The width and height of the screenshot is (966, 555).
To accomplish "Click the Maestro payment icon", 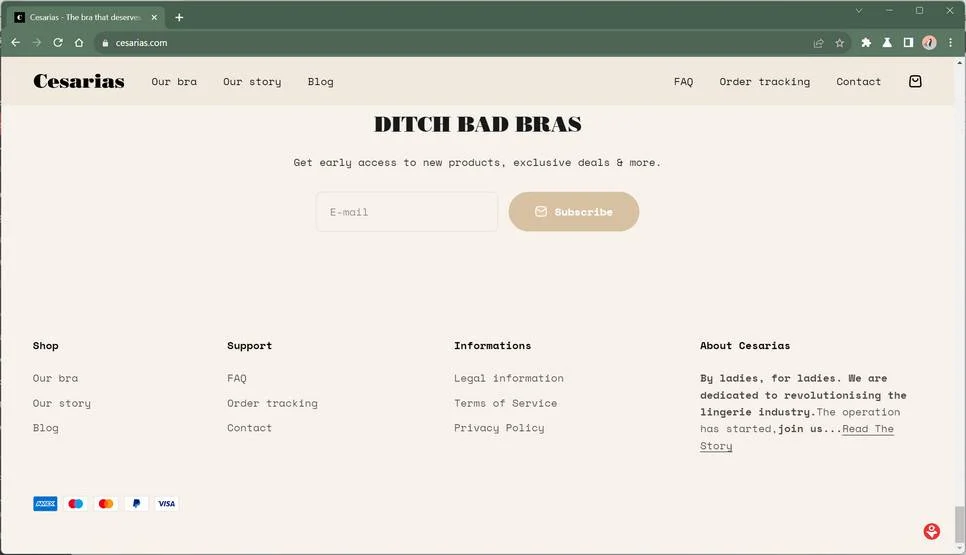I will coord(76,504).
